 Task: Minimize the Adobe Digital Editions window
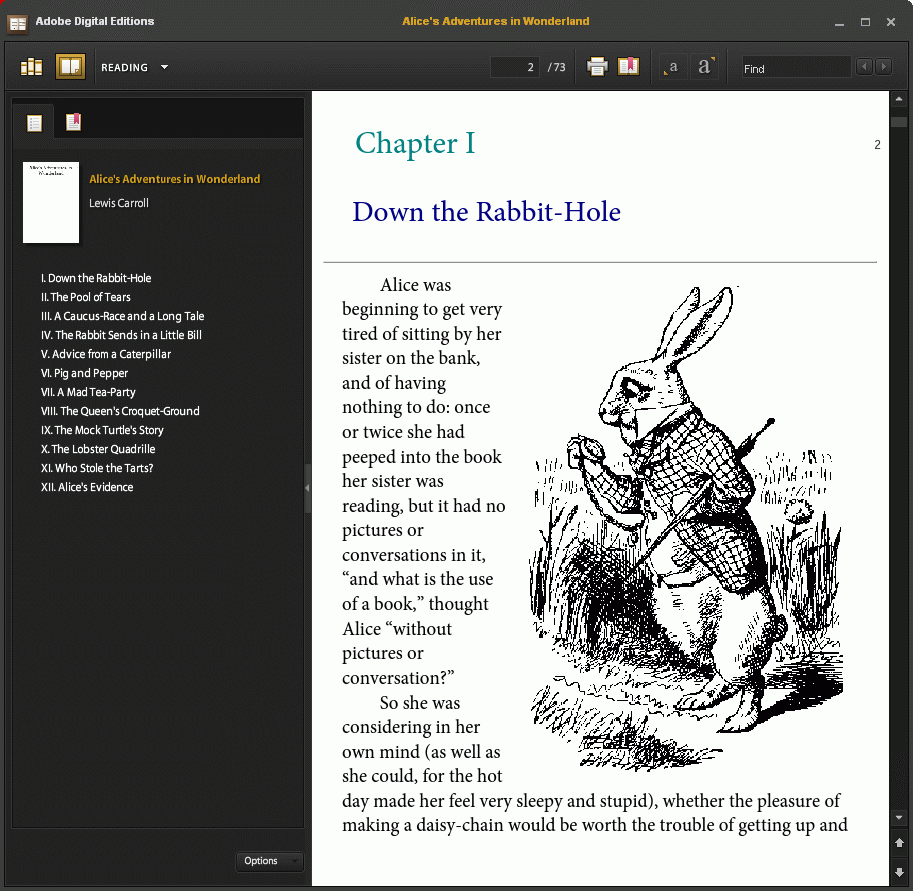click(x=839, y=22)
